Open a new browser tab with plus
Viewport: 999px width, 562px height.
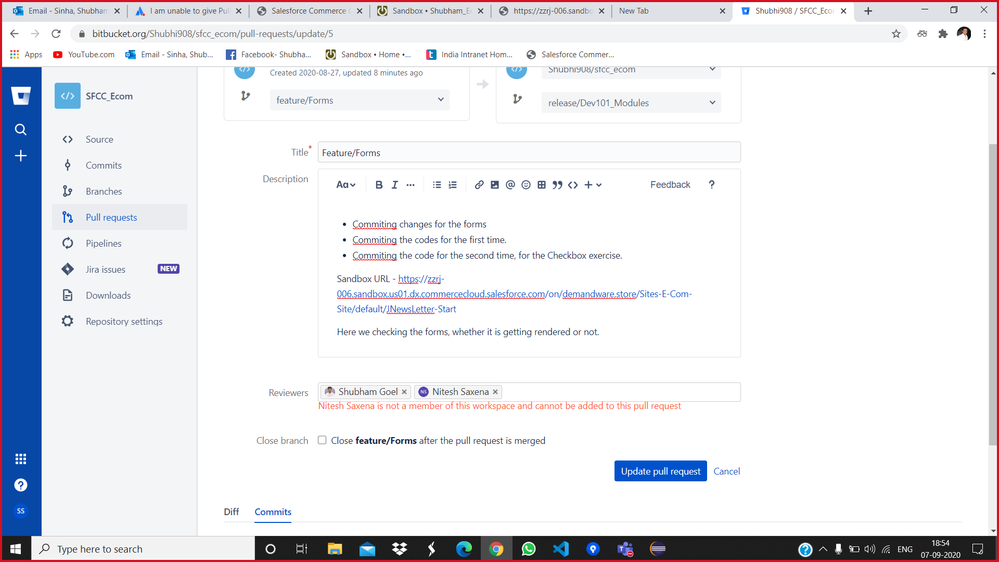[x=868, y=11]
